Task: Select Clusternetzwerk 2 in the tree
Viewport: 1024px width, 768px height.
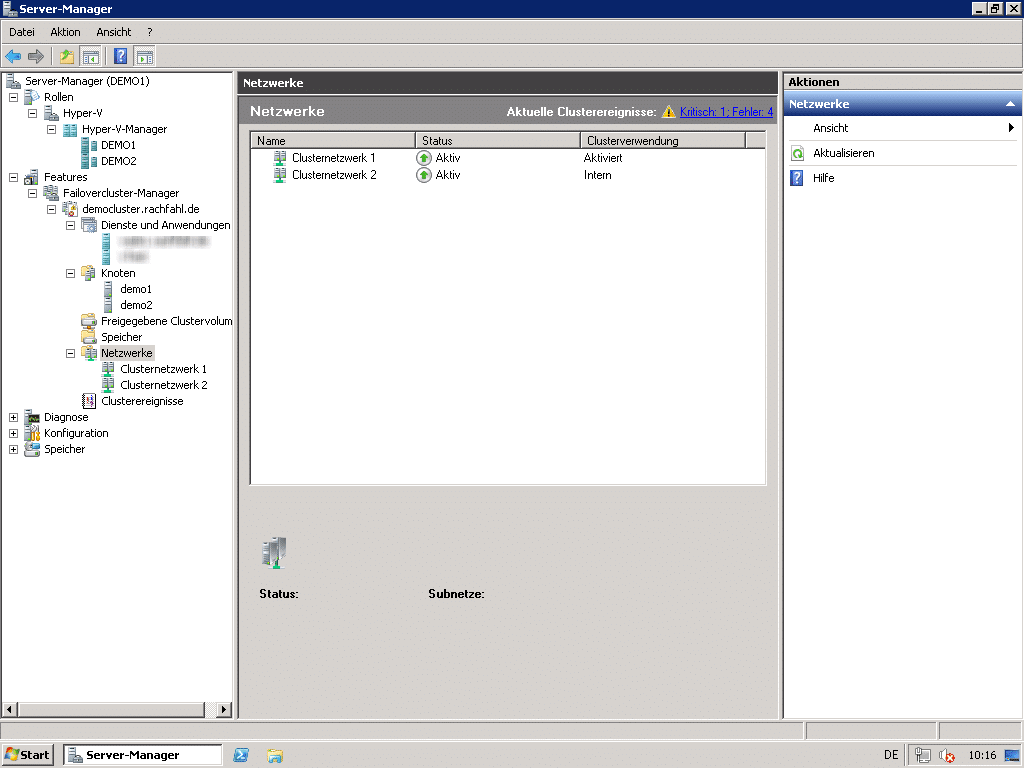Action: (x=163, y=385)
